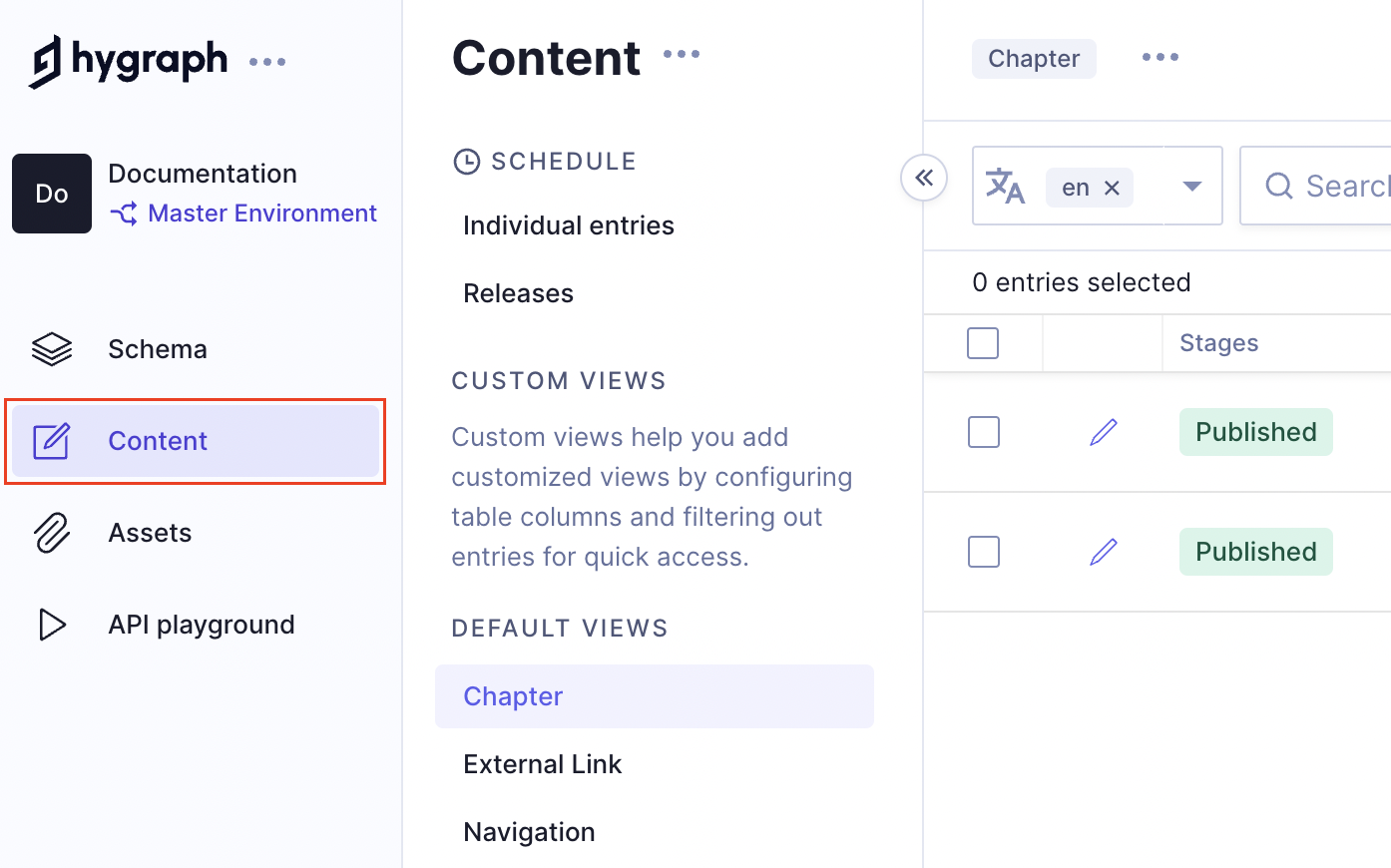Click the Schema layers icon
Viewport: 1391px width, 868px height.
click(52, 349)
